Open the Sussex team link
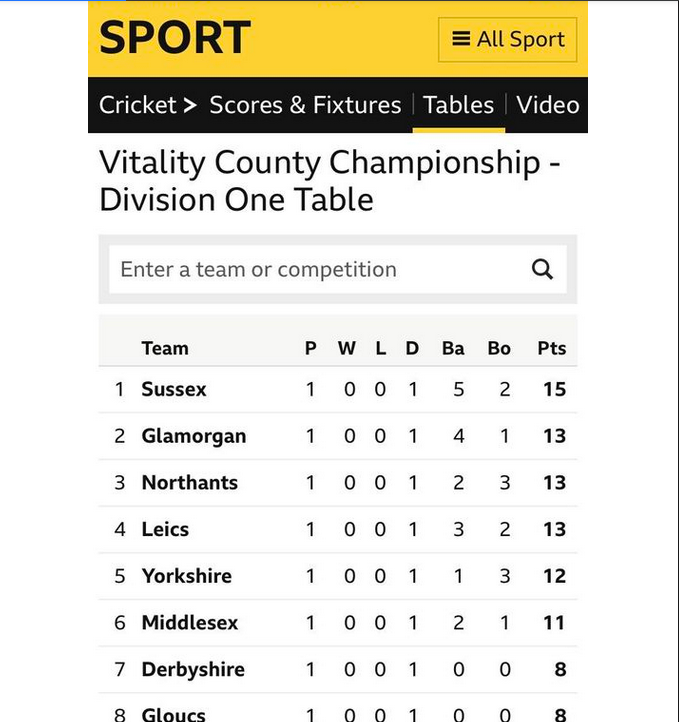The height and width of the screenshot is (722, 679). click(x=174, y=390)
